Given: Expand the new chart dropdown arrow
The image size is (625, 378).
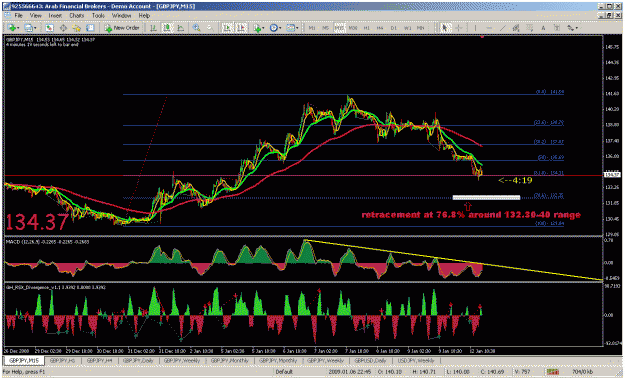Looking at the screenshot, I should click(x=18, y=28).
